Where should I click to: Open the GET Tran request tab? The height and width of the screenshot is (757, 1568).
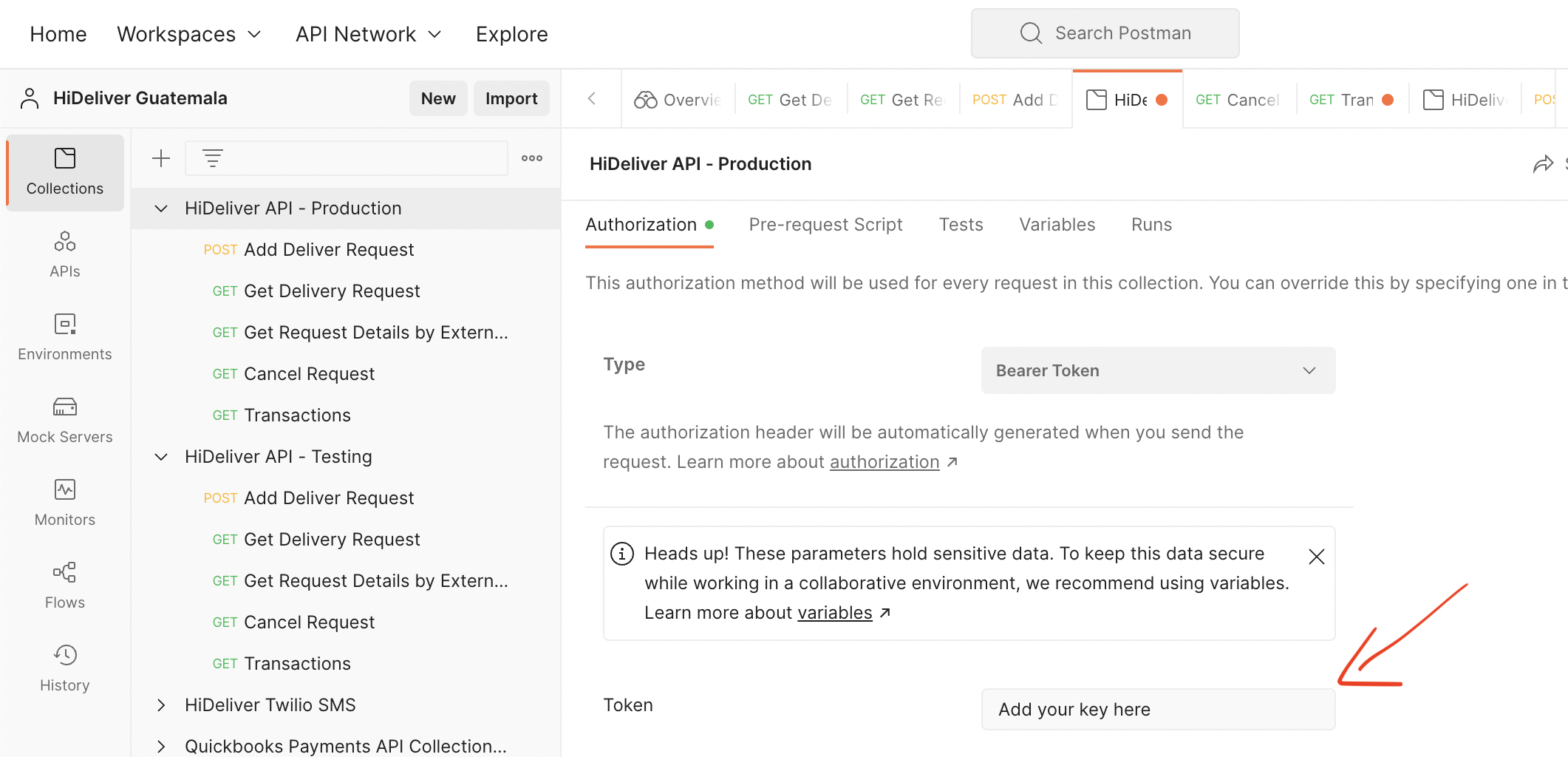point(1352,100)
